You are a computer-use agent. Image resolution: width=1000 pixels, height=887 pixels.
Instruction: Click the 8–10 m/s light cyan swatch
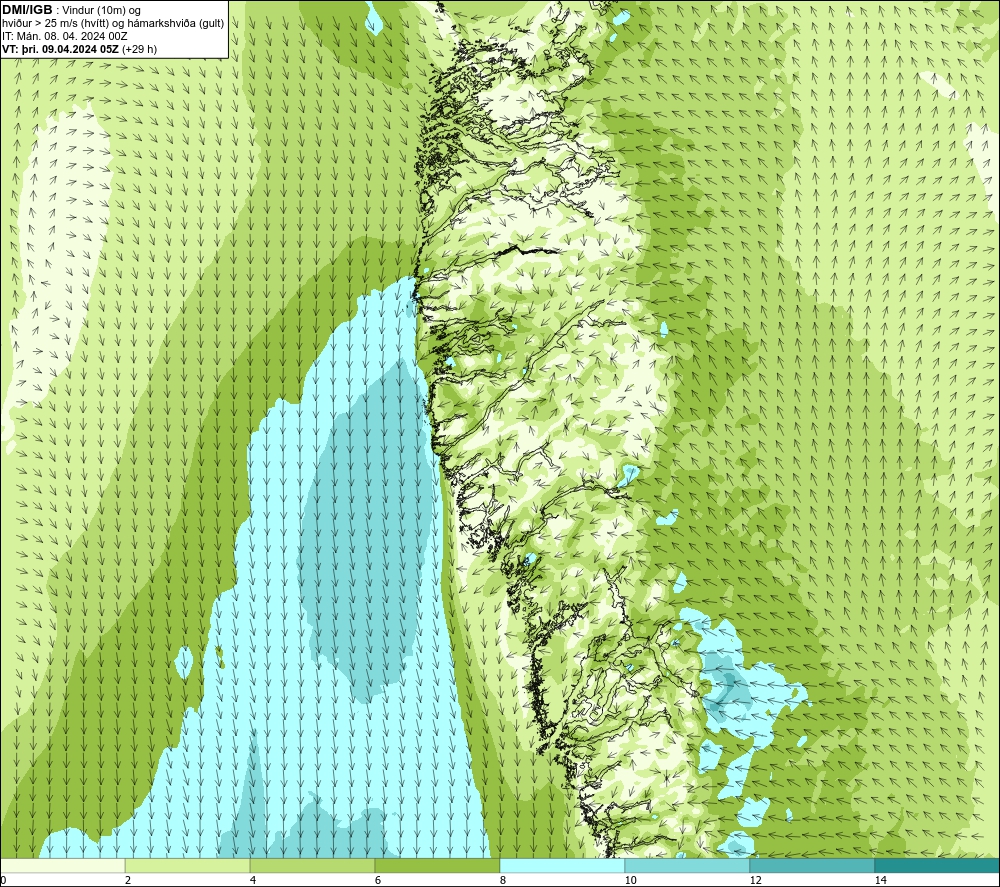[x=562, y=865]
